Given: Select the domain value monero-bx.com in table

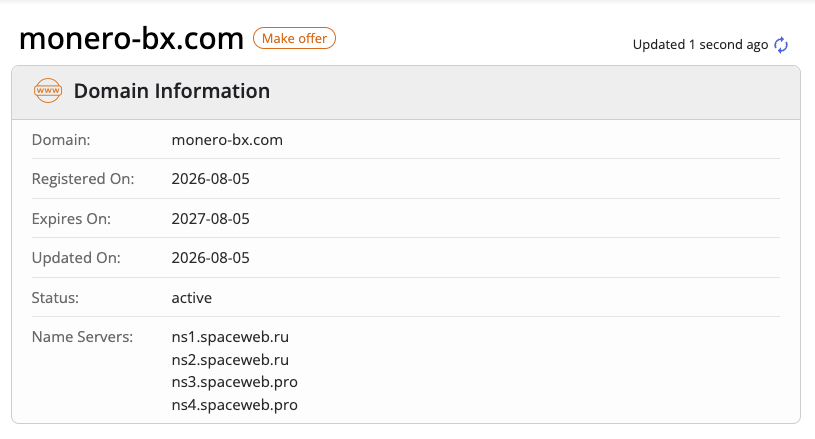Looking at the screenshot, I should pyautogui.click(x=227, y=140).
